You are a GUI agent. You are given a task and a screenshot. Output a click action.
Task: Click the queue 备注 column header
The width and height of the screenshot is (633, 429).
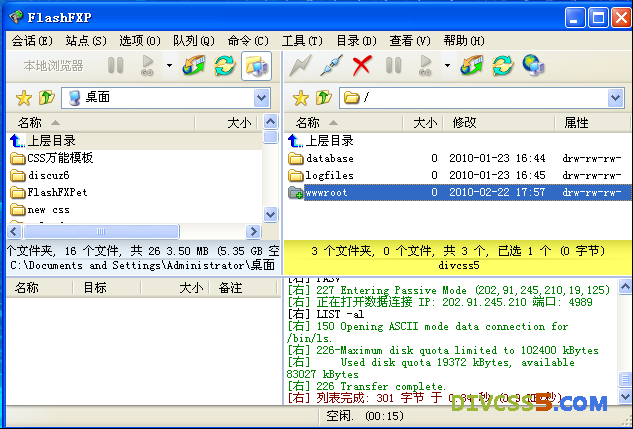pyautogui.click(x=243, y=288)
